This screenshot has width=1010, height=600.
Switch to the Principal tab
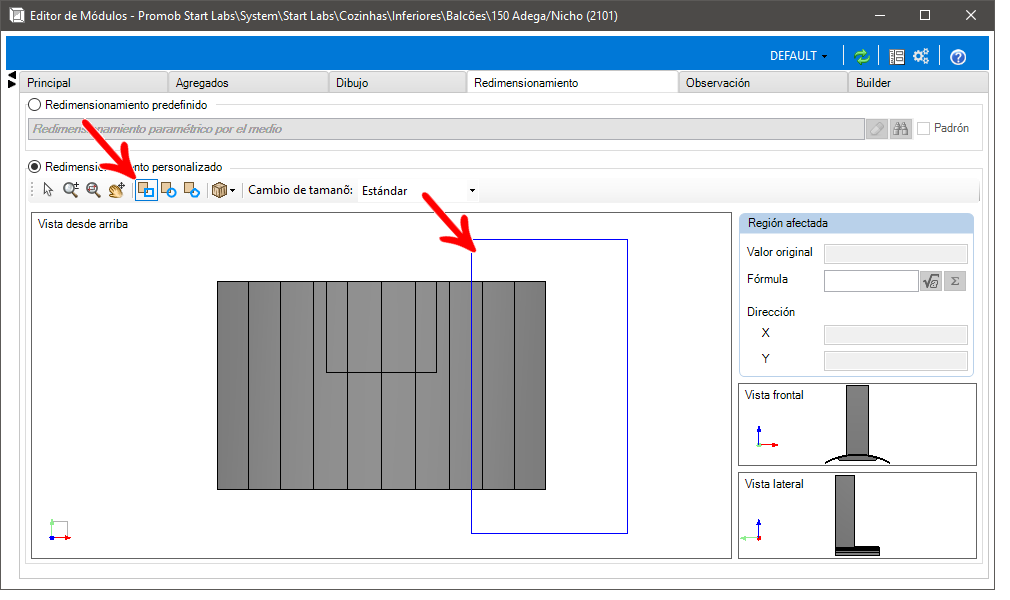click(93, 82)
